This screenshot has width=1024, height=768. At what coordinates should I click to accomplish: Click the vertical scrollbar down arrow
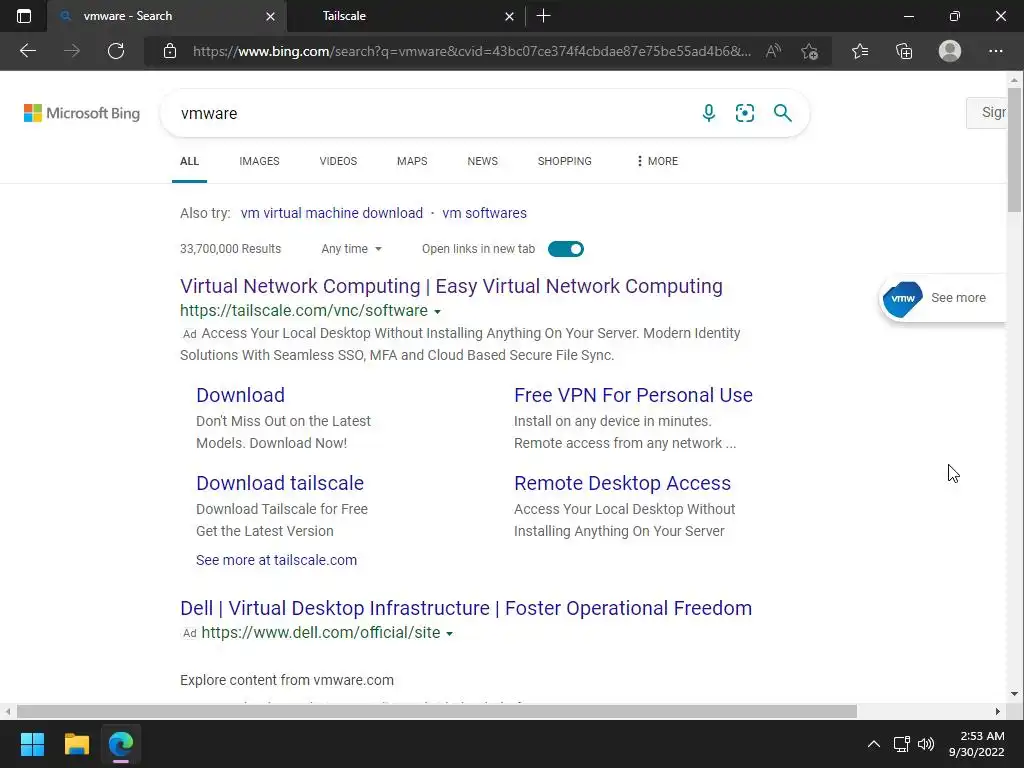click(x=1014, y=694)
